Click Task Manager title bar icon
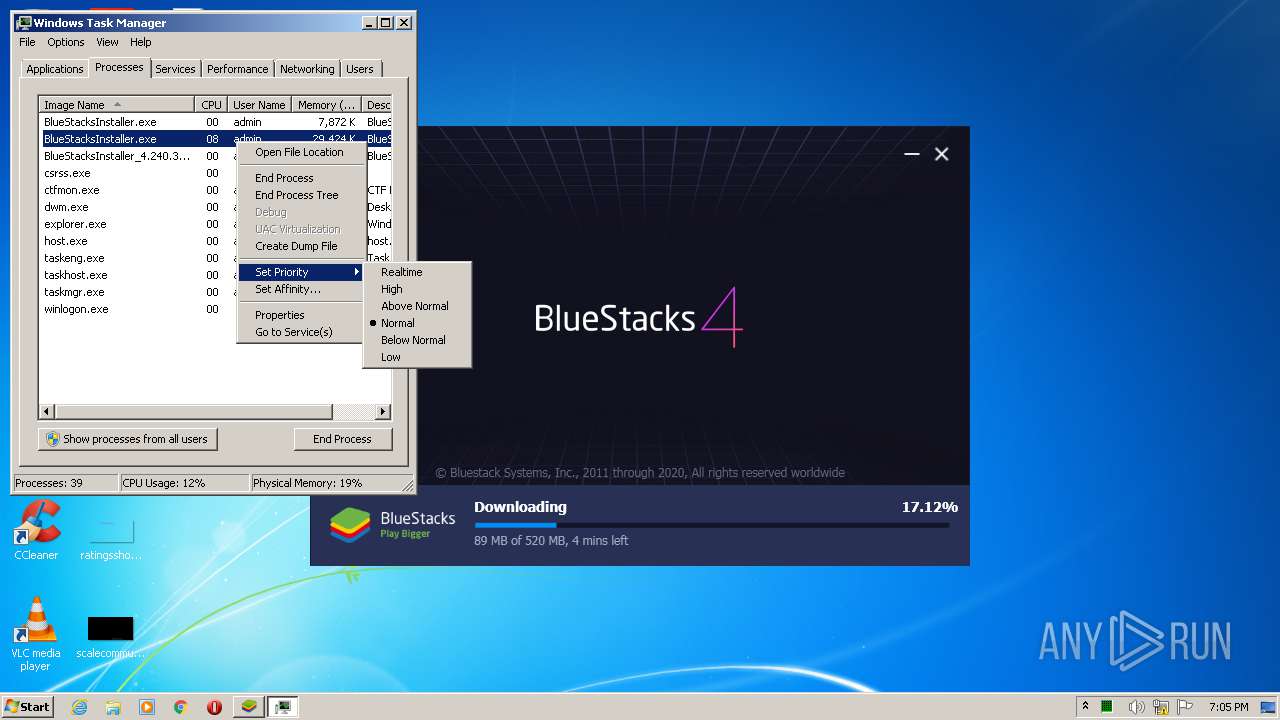This screenshot has height=720, width=1280. [x=24, y=22]
